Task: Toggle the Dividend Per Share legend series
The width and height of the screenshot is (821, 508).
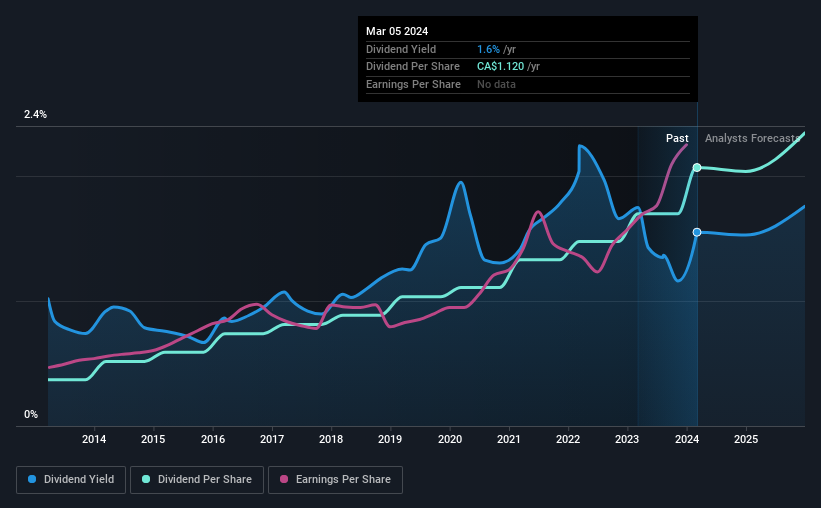Action: [197, 480]
